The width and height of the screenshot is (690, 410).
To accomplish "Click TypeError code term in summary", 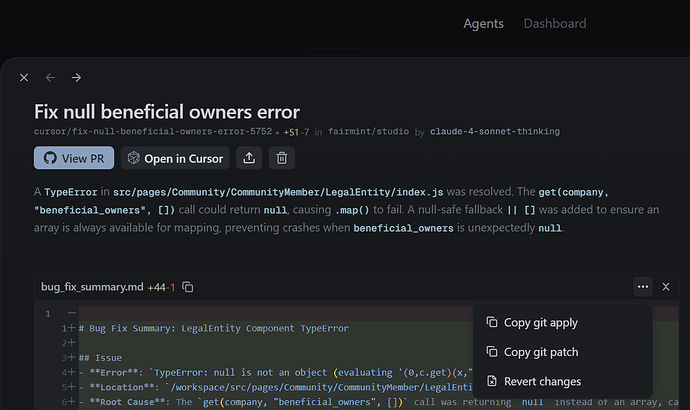I will click(x=71, y=192).
